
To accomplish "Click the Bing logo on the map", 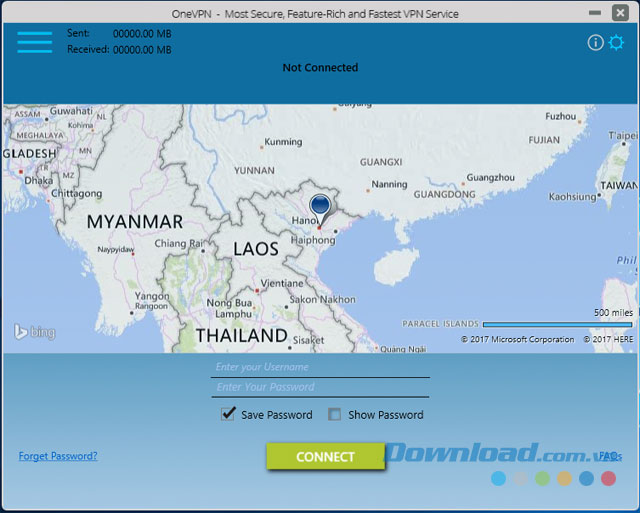I will 35,332.
